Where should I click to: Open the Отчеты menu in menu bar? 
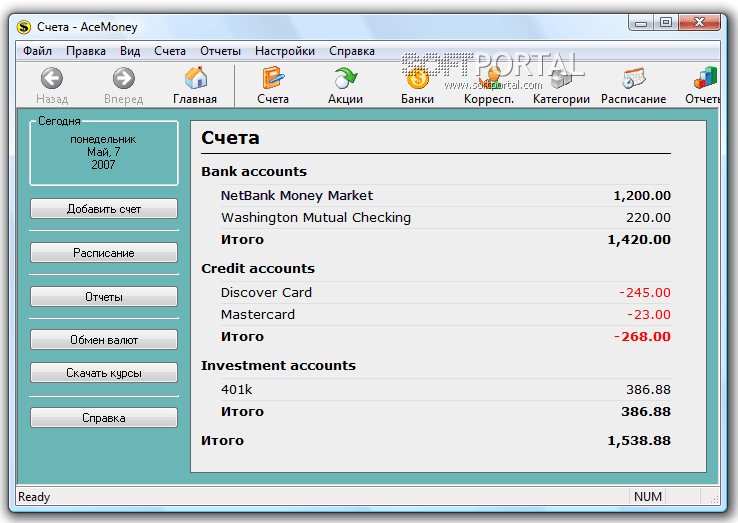(x=220, y=51)
